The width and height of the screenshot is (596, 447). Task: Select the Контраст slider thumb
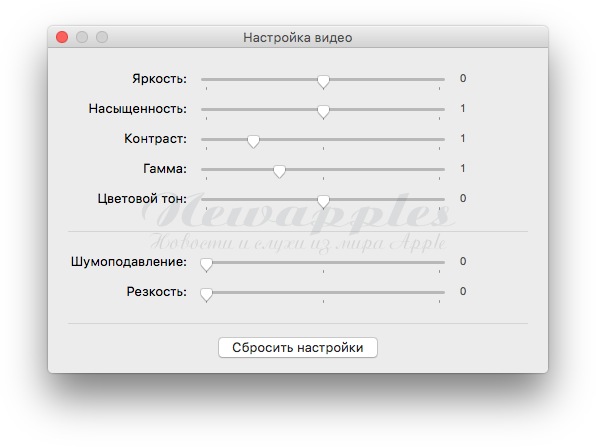(x=254, y=141)
